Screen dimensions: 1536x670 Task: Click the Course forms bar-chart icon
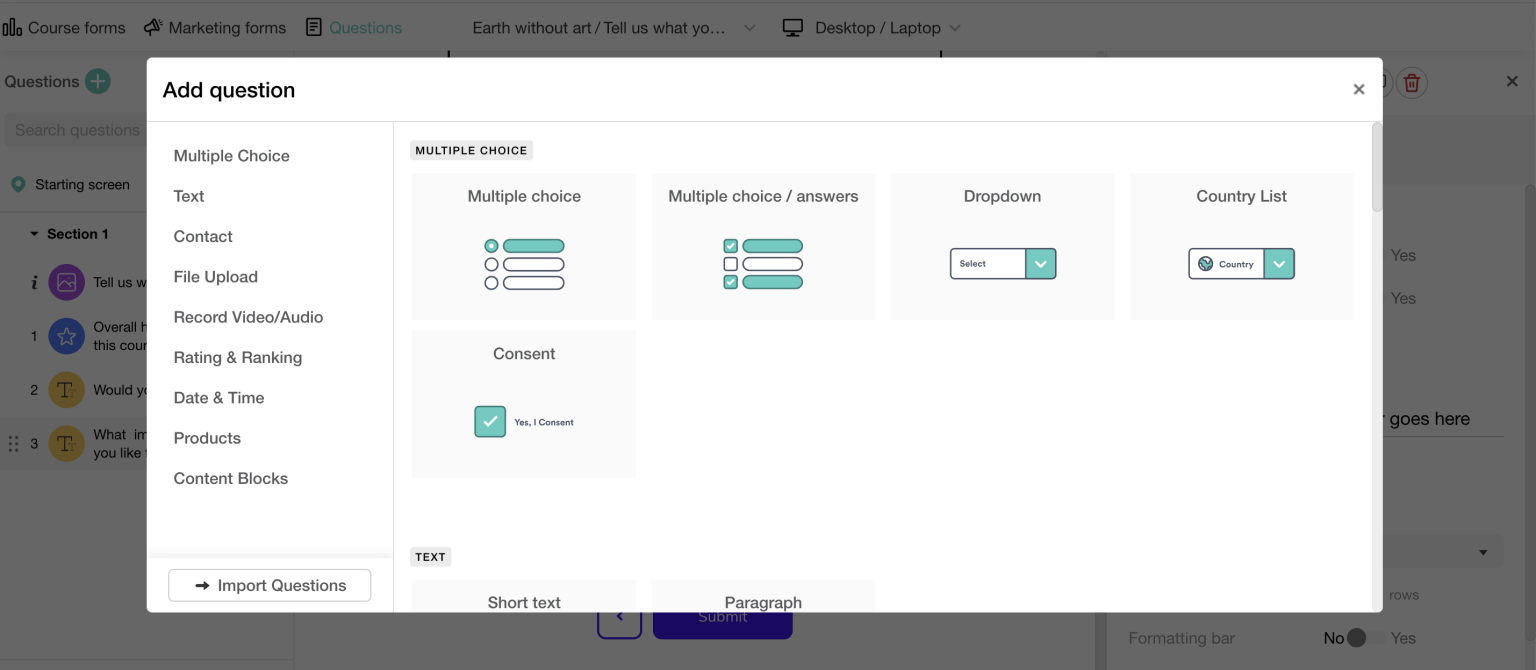click(x=13, y=27)
